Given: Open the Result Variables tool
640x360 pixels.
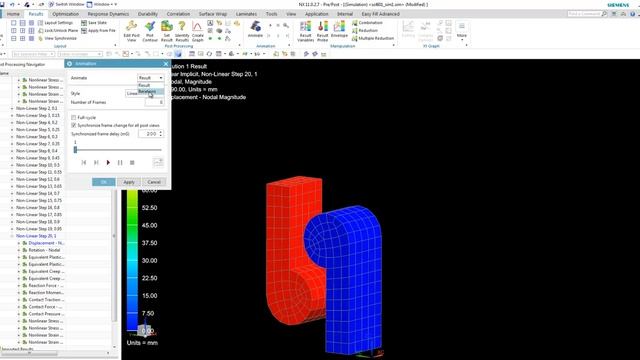Looking at the screenshot, I should click(x=305, y=31).
